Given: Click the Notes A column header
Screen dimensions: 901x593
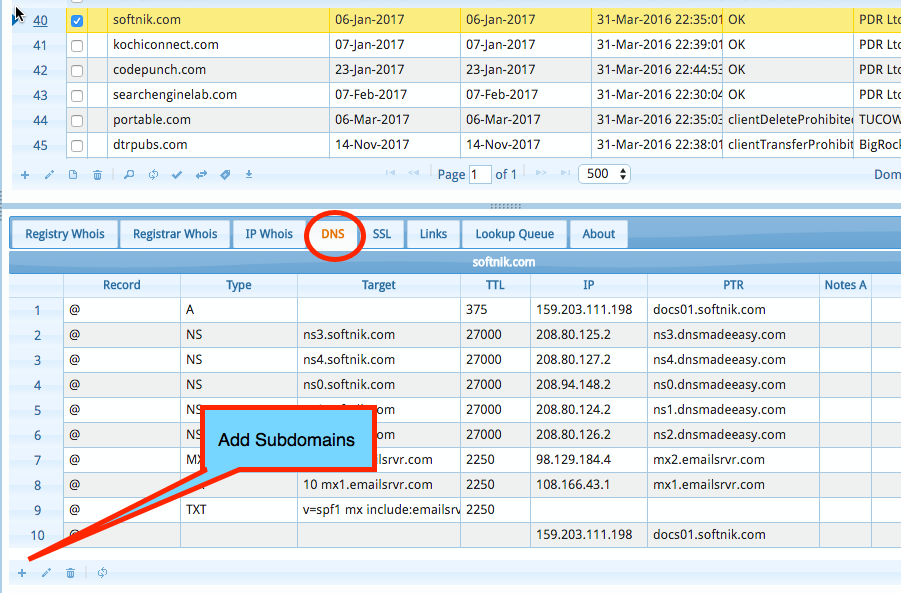Looking at the screenshot, I should tap(845, 285).
